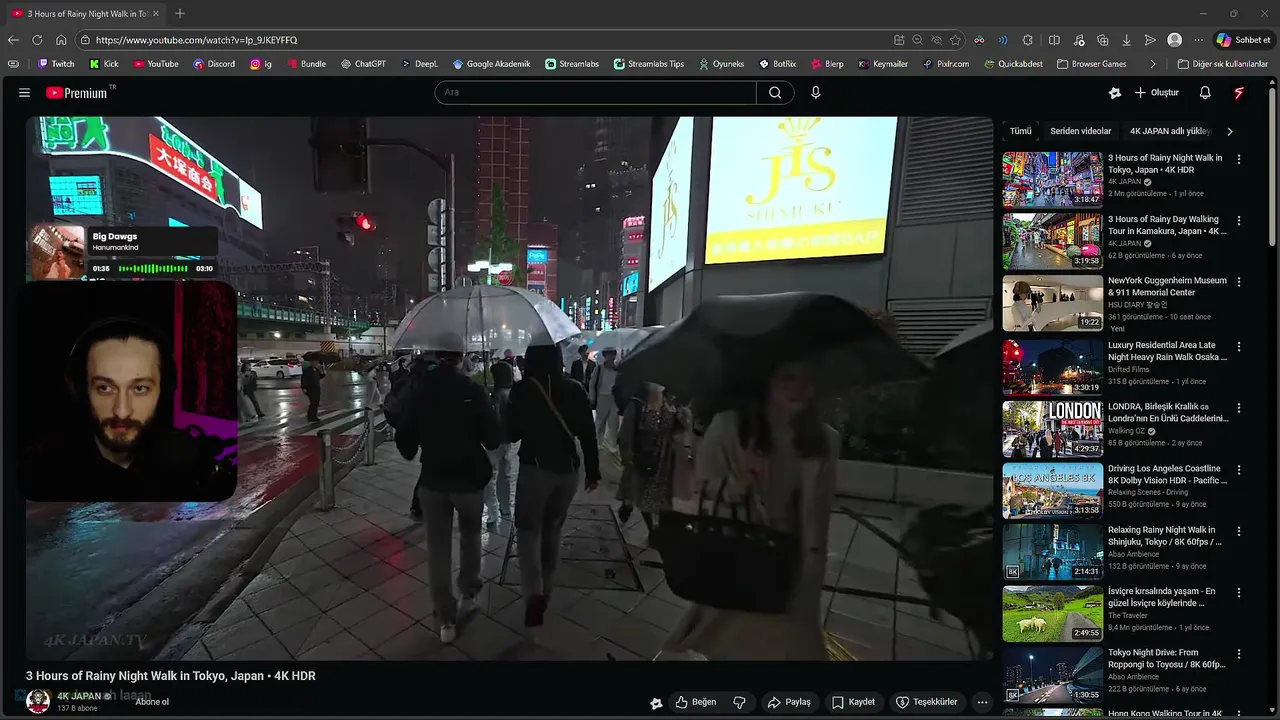Open the YouTube hamburger guide menu

[24, 92]
